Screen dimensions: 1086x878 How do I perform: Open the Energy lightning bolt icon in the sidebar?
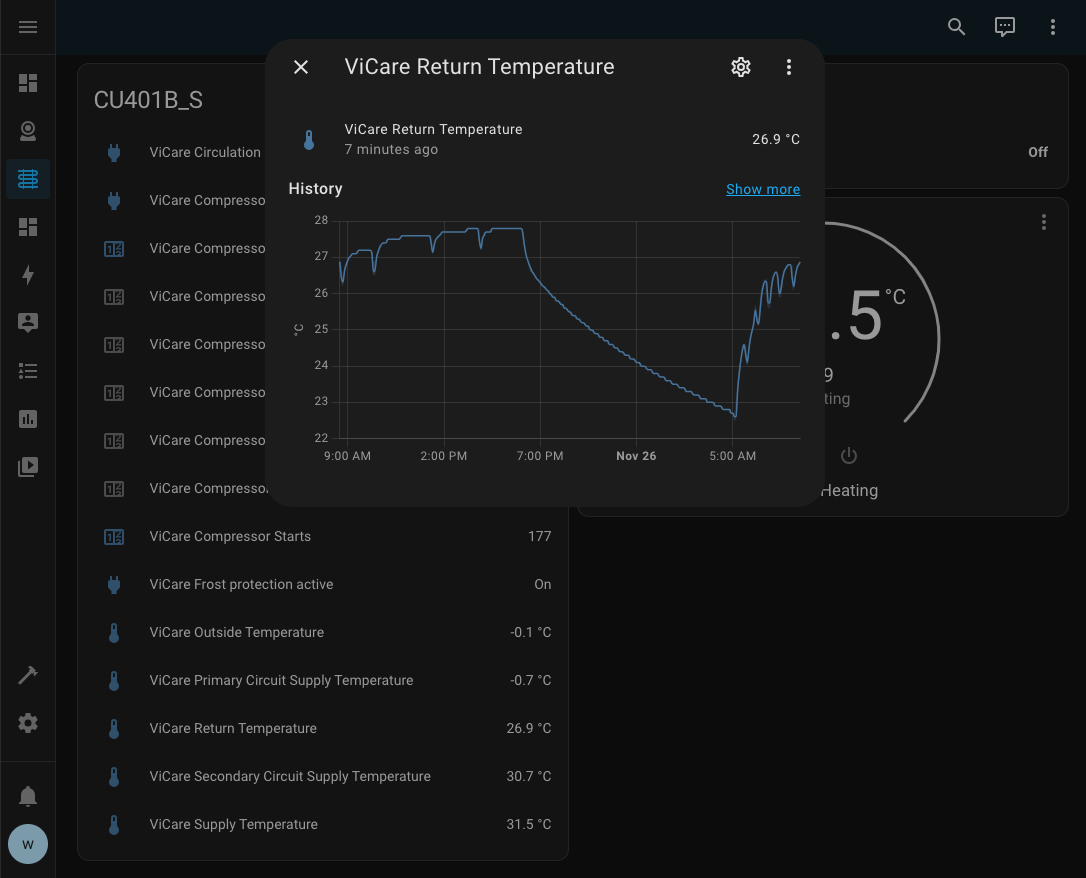click(28, 275)
